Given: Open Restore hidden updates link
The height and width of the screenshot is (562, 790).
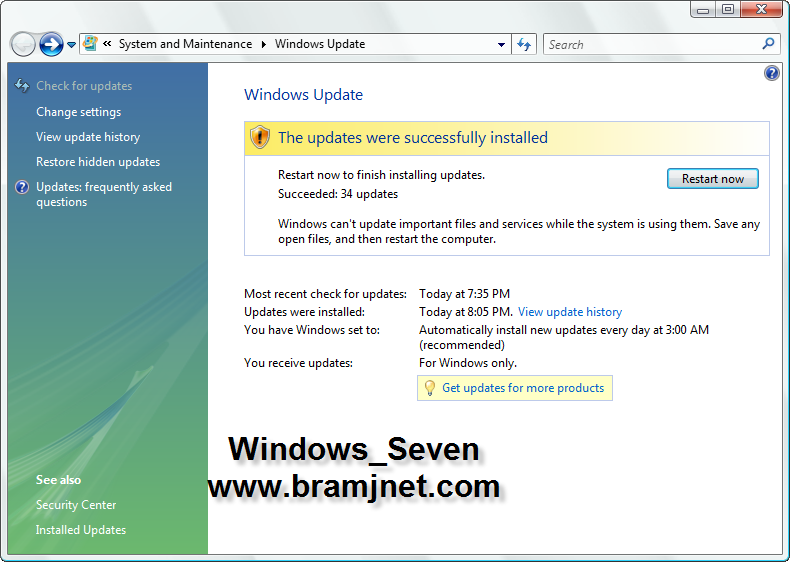Looking at the screenshot, I should (98, 162).
